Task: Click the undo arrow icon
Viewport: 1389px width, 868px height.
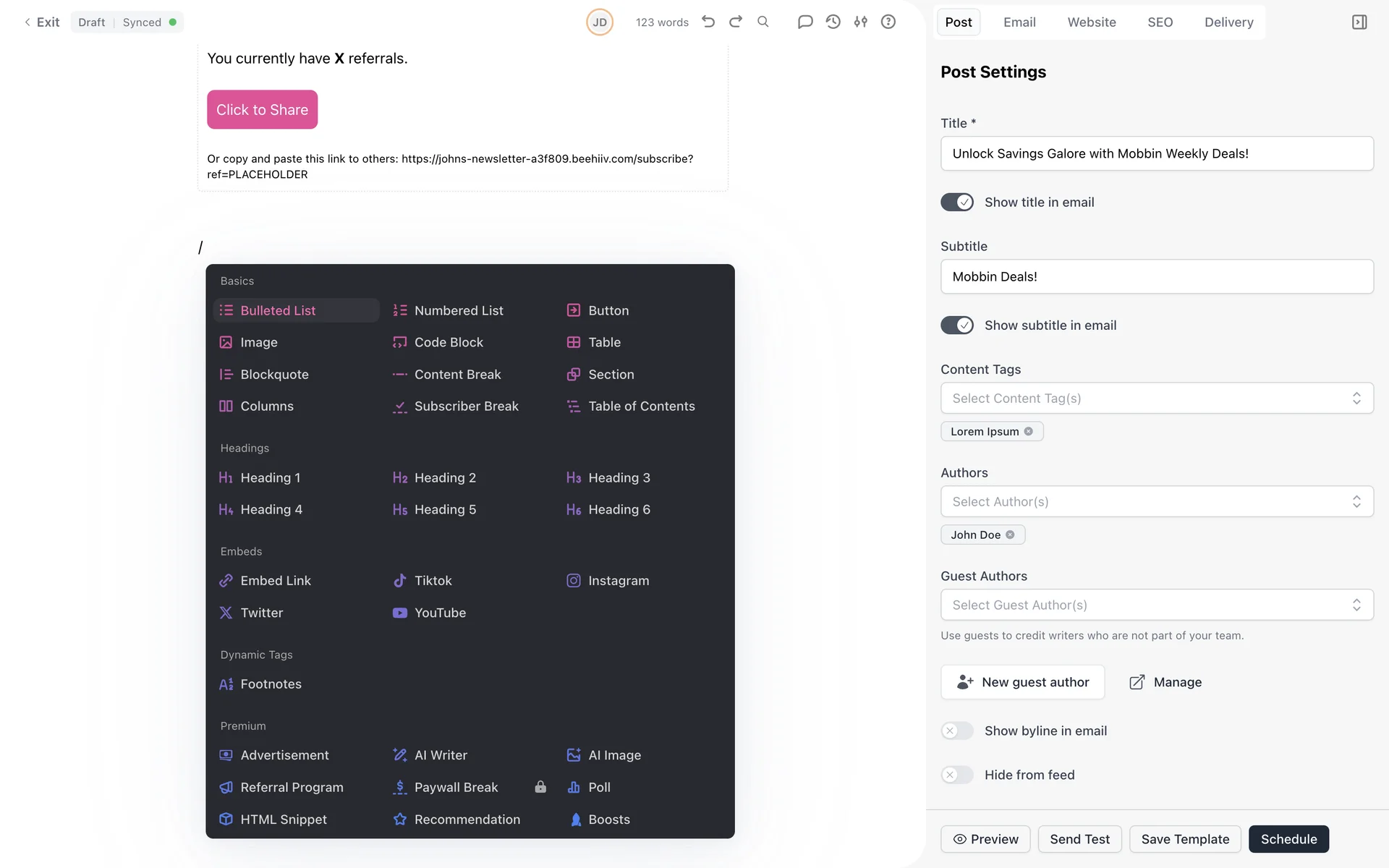Action: click(x=708, y=22)
